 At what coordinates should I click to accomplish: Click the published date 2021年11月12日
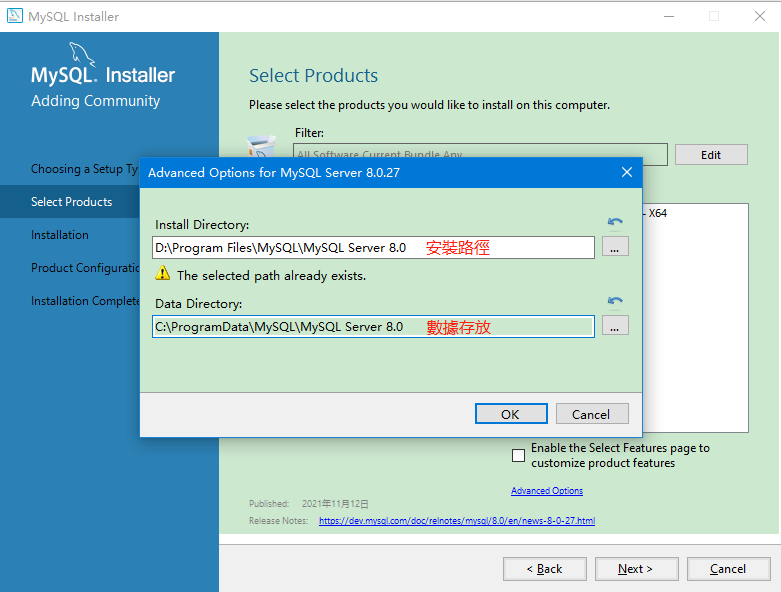335,504
